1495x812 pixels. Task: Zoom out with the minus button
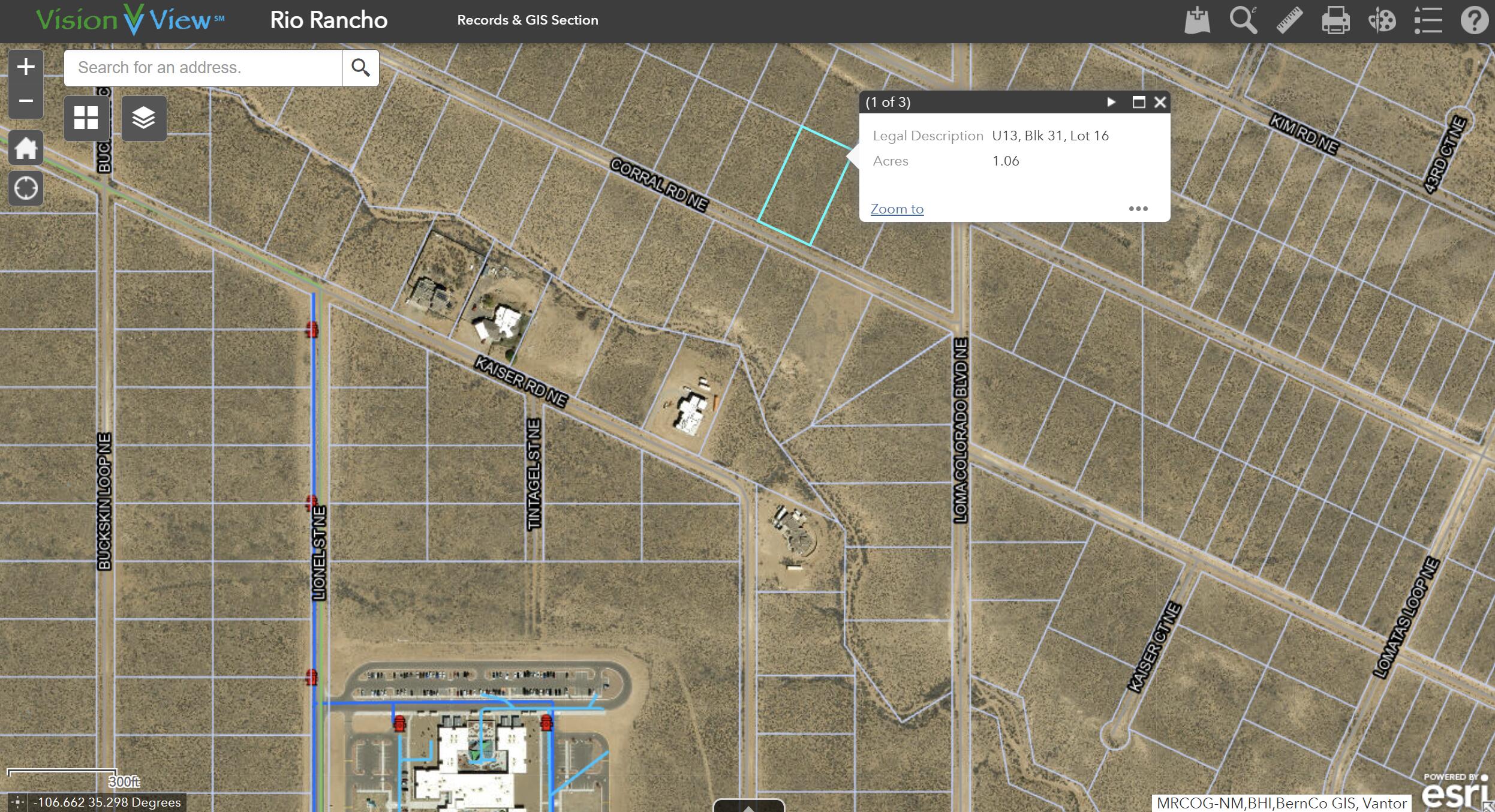tap(26, 101)
